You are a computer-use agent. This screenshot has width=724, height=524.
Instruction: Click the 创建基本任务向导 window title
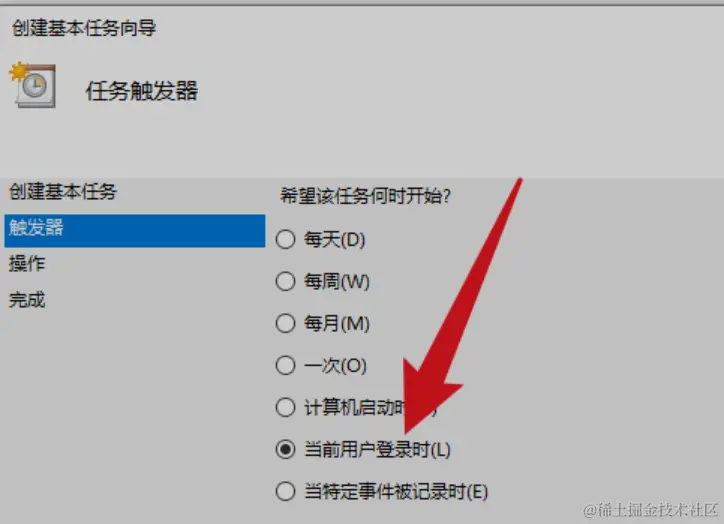(84, 28)
